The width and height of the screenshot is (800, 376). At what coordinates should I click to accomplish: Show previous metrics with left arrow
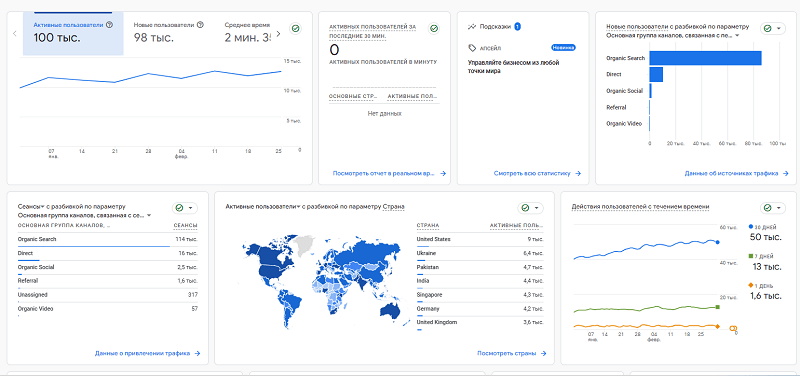(x=14, y=34)
